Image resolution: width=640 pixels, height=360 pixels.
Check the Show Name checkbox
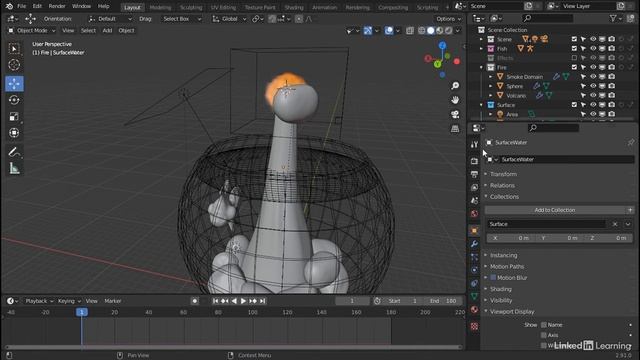(x=544, y=325)
